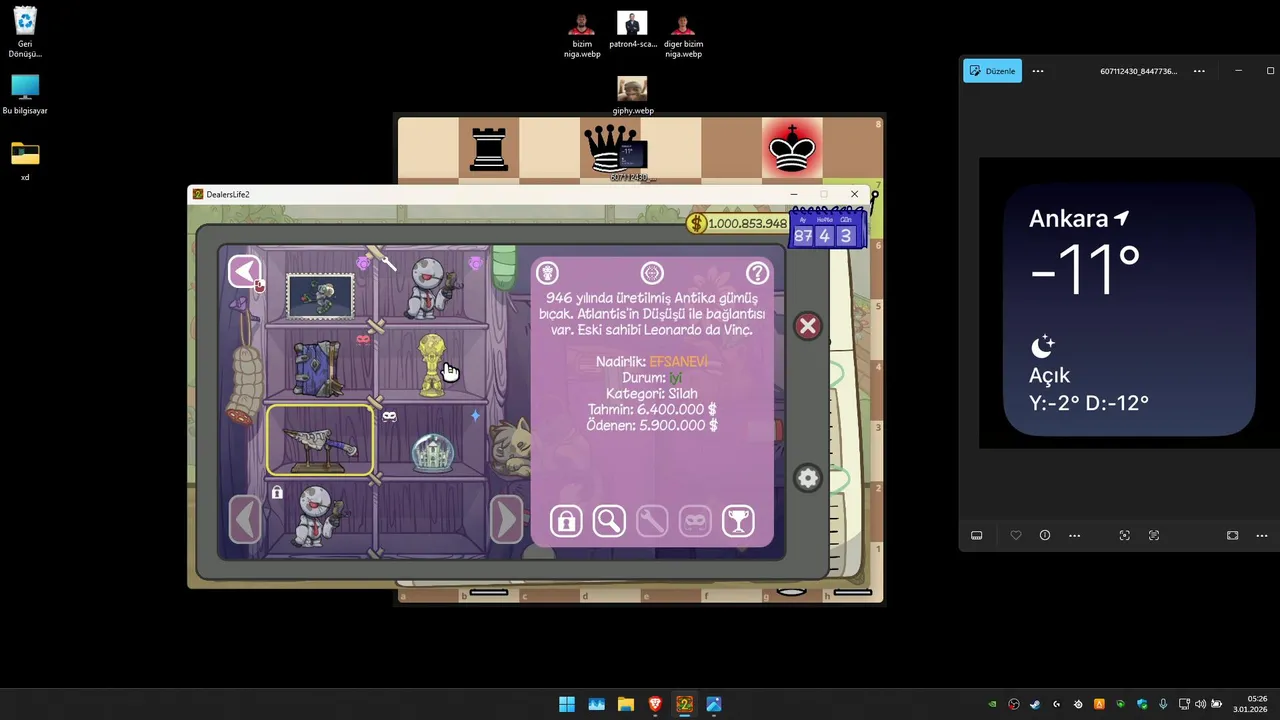Toggle the filmstrip icon in Photos
Screen dimensions: 1280x720
[977, 535]
